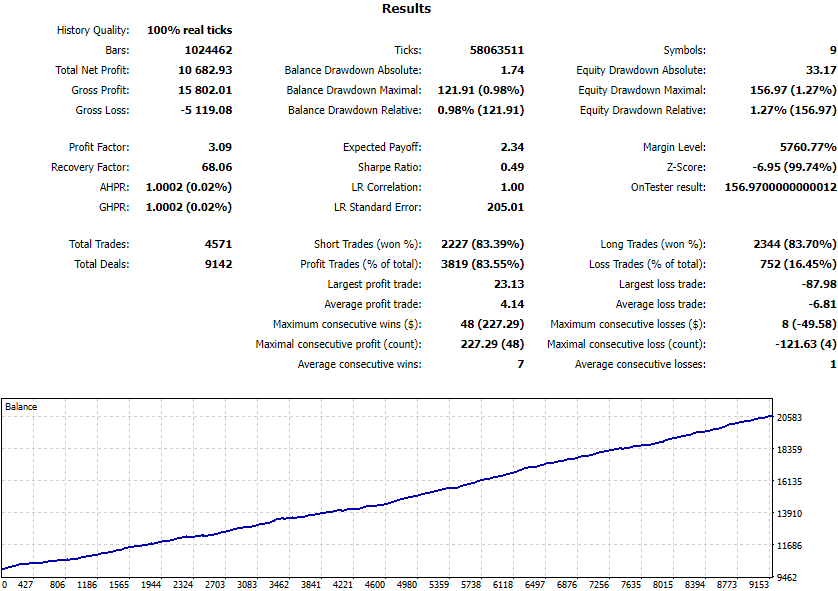The image size is (838, 591).
Task: Select Equity Drawdown Absolute value 33.17
Action: tap(821, 70)
